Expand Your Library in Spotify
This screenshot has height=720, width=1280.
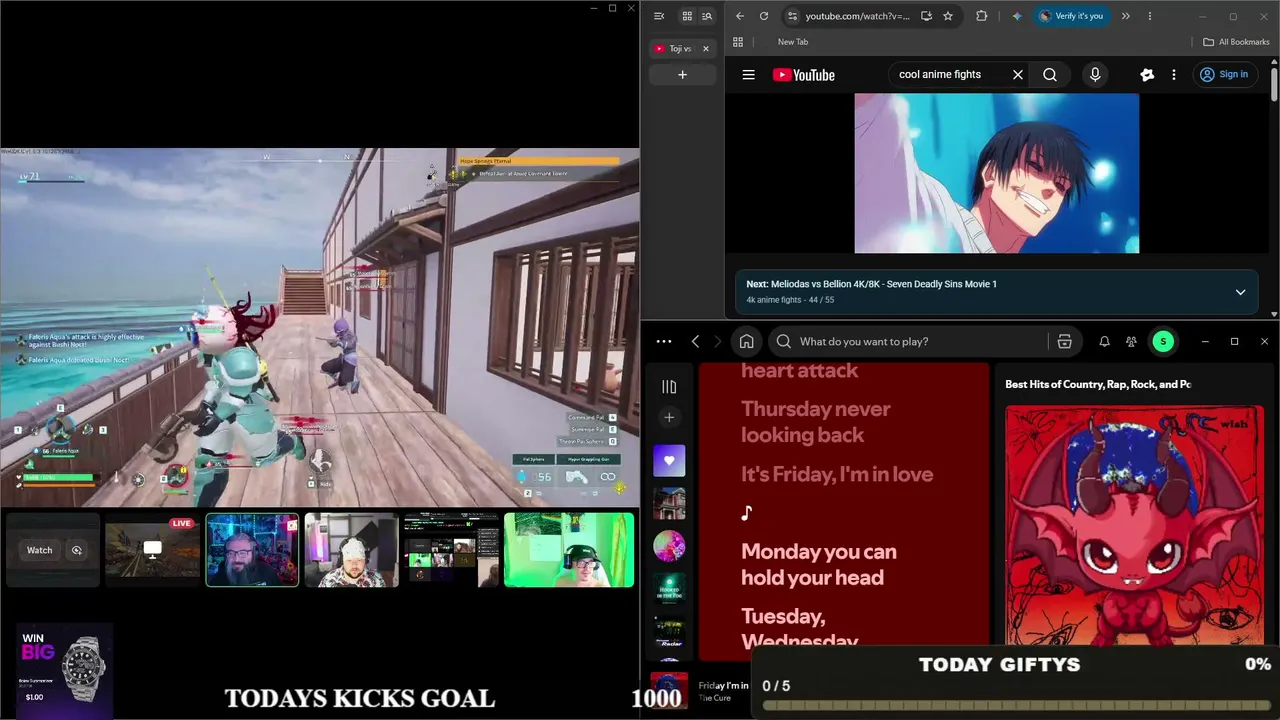click(669, 387)
